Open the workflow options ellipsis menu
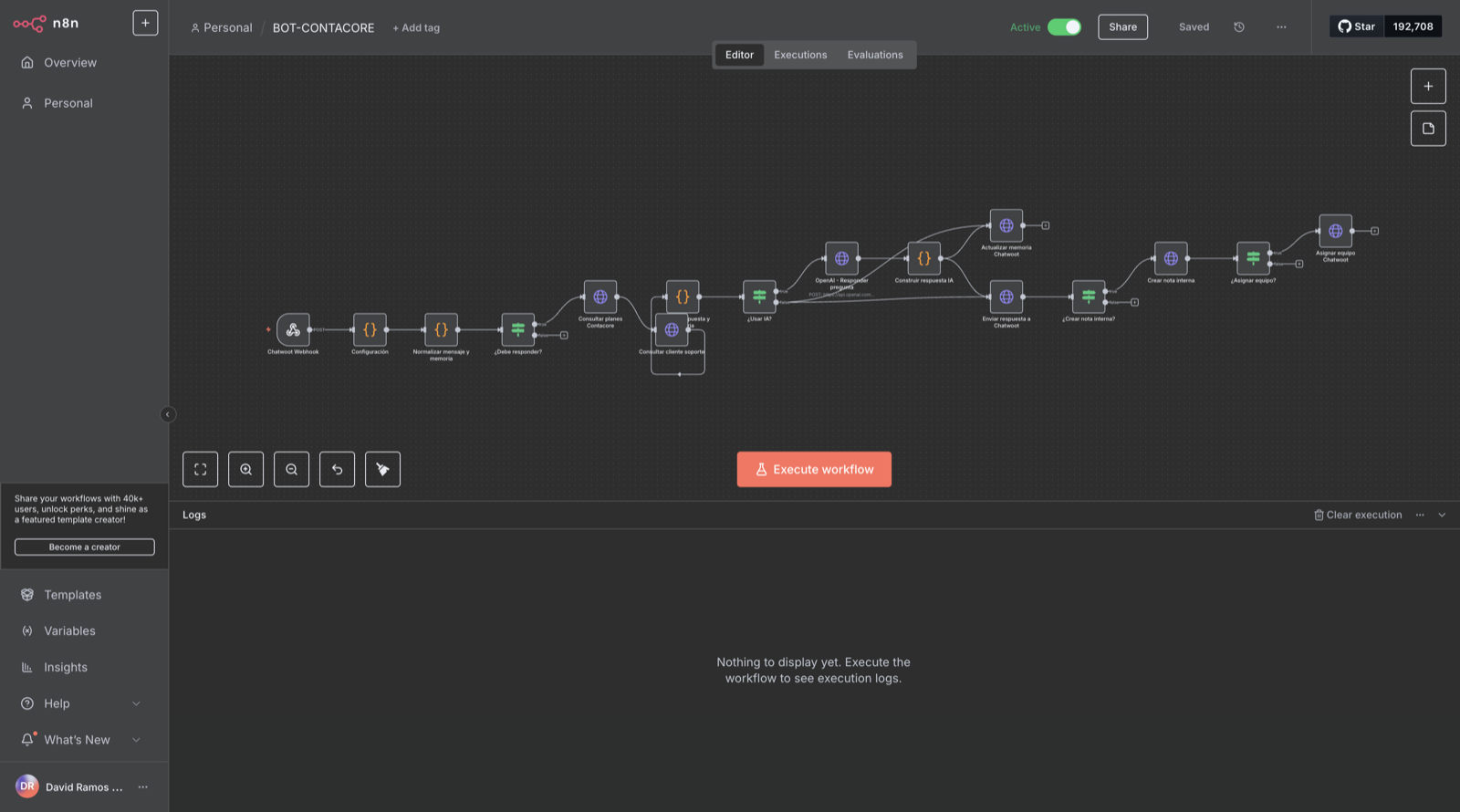Viewport: 1460px width, 812px height. coord(1281,27)
